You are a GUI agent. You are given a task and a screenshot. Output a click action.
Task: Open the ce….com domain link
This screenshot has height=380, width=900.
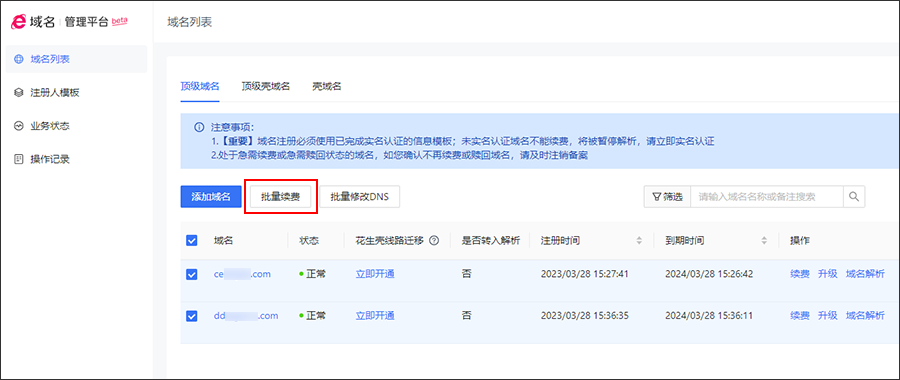click(242, 274)
